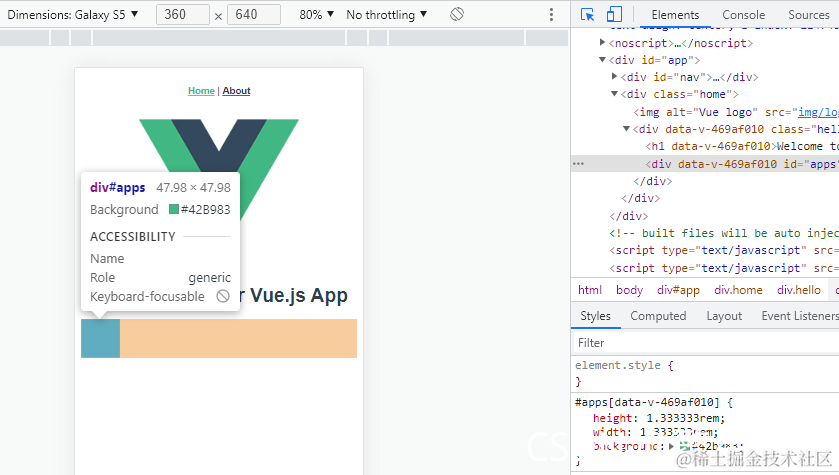Expand the noscript node
Screen dimensions: 839x475
tap(602, 42)
